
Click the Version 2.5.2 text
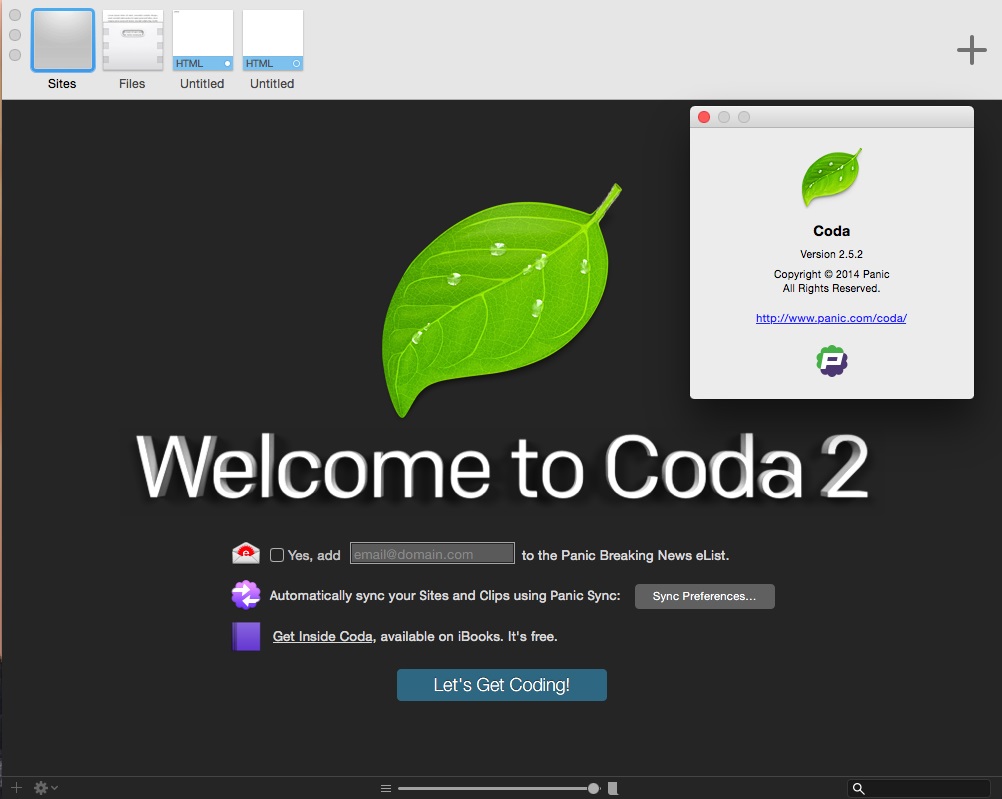pos(831,254)
